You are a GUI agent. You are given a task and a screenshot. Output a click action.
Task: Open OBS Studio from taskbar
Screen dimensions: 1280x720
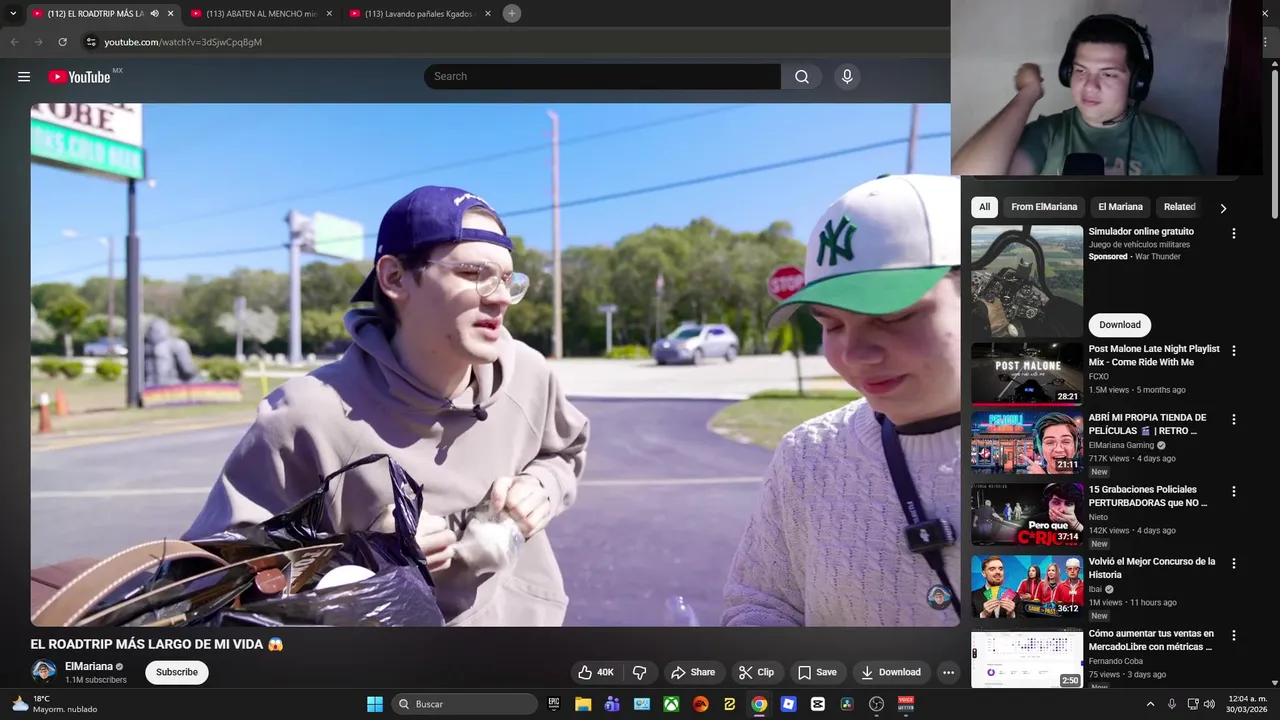pyautogui.click(x=876, y=704)
